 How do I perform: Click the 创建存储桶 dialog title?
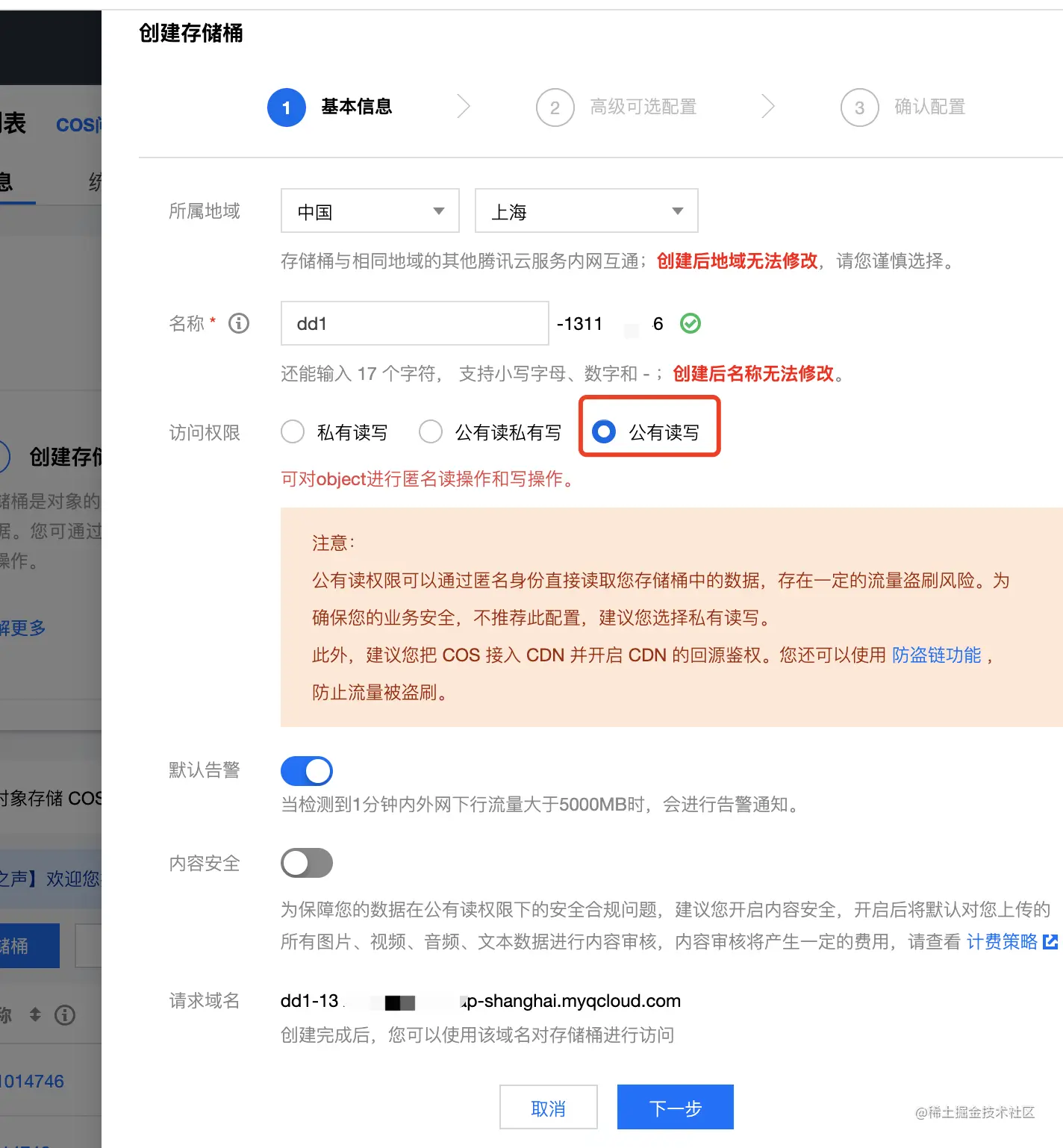pyautogui.click(x=191, y=33)
